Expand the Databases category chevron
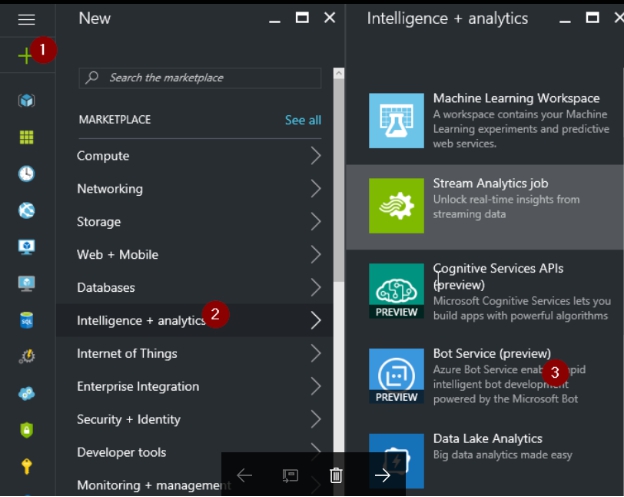The image size is (624, 497). coord(316,288)
